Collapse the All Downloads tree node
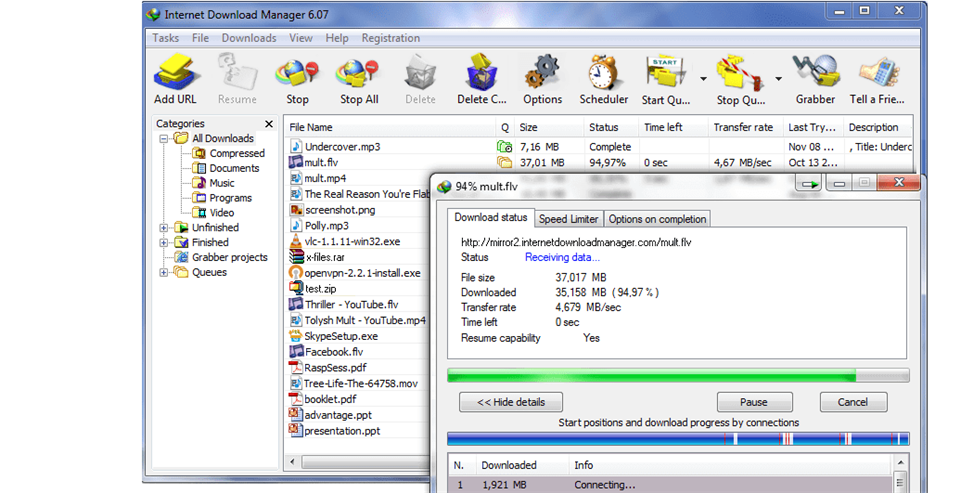Viewport: 960px width, 493px height. pos(164,139)
